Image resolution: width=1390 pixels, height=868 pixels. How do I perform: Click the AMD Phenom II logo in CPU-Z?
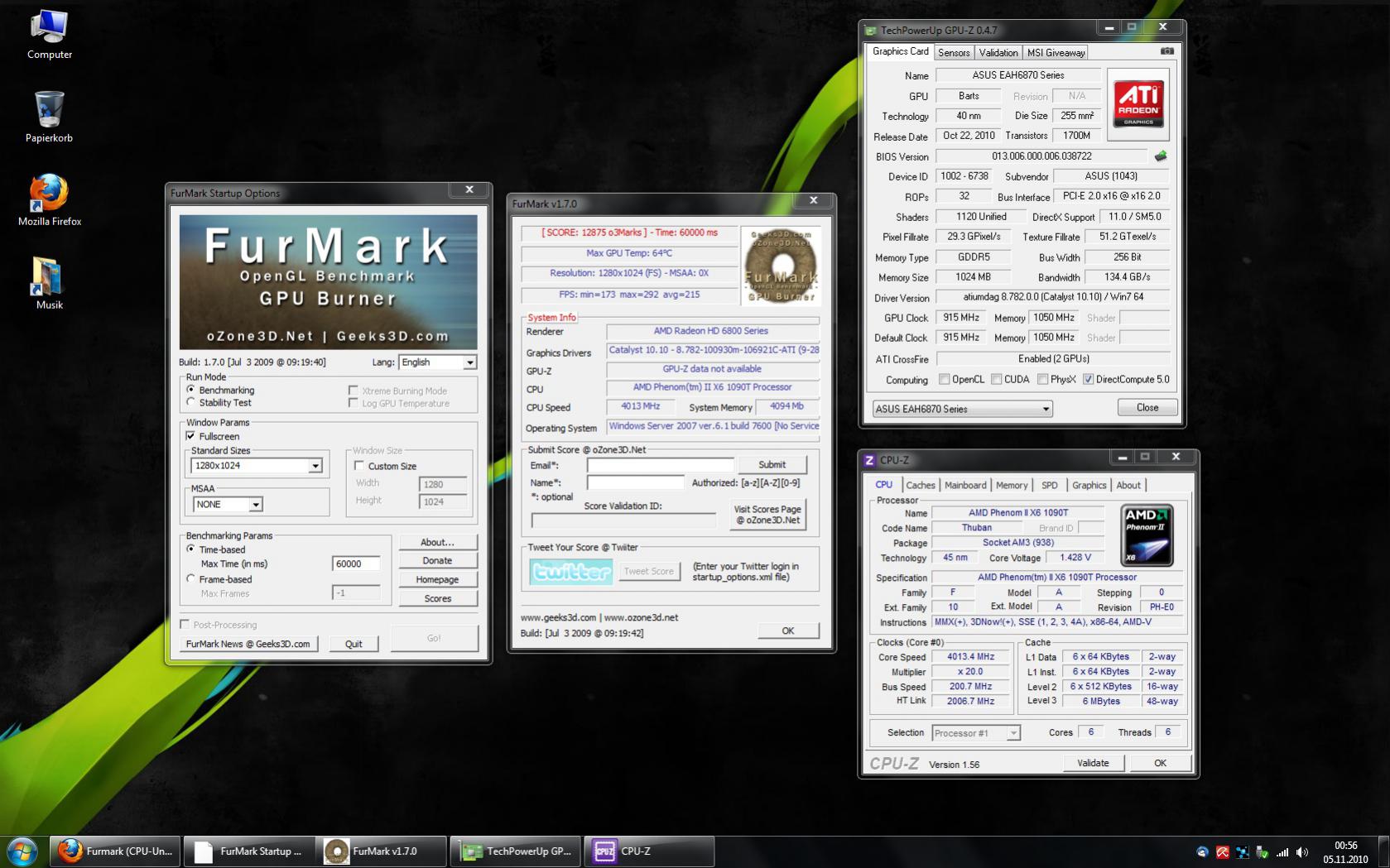pyautogui.click(x=1147, y=535)
